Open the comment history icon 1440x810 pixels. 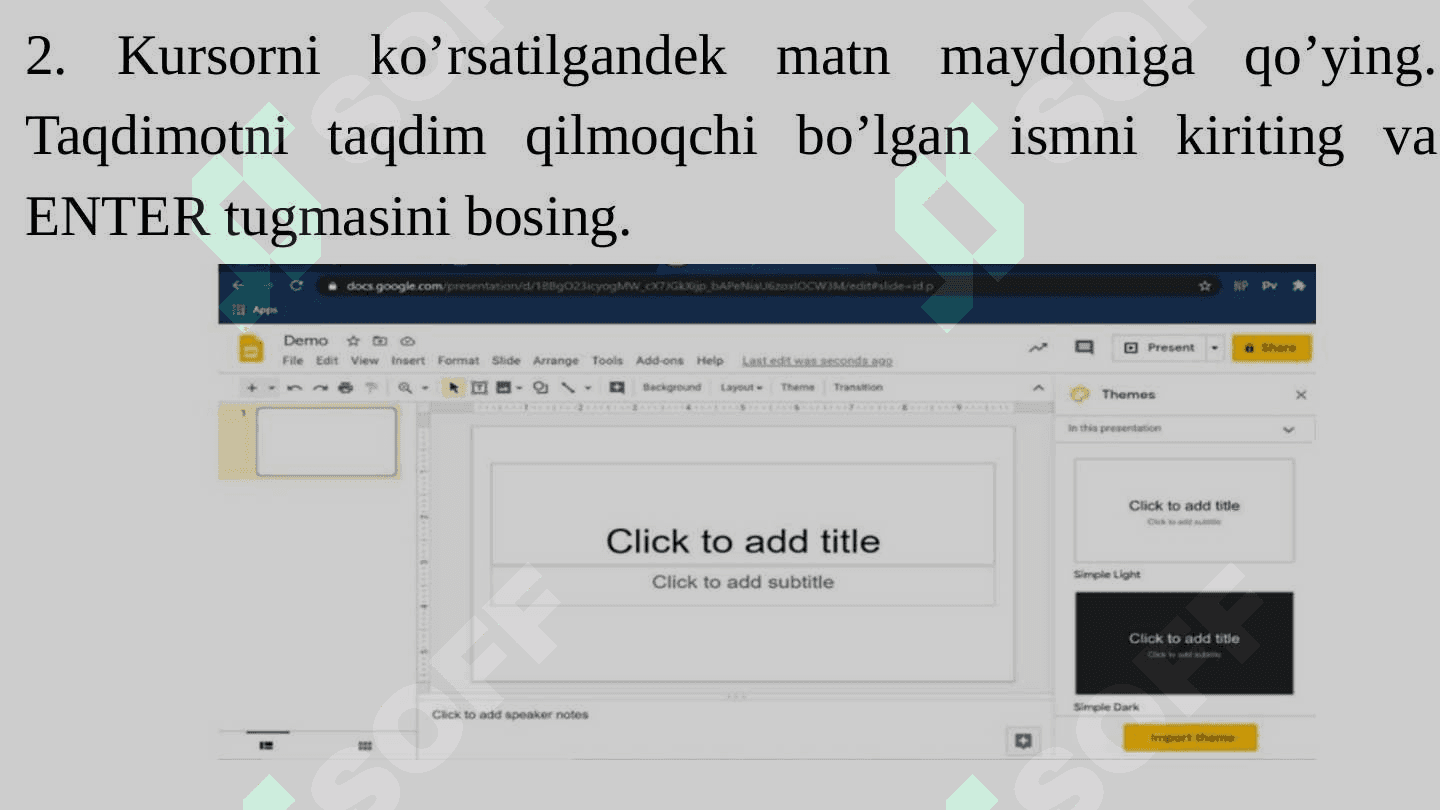(1083, 348)
